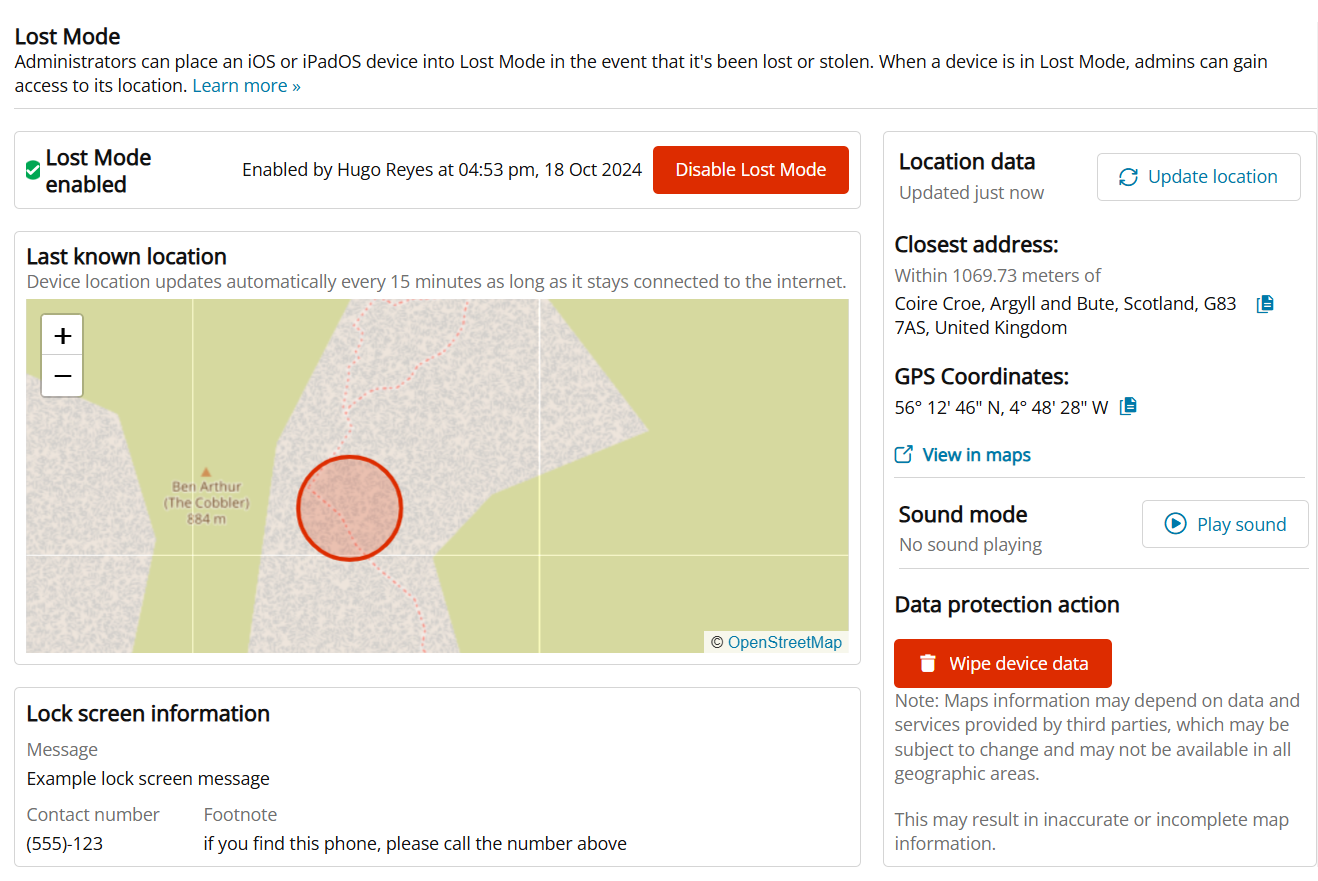Copy GPS coordinates using the copy icon
The width and height of the screenshot is (1318, 881).
coord(1129,406)
